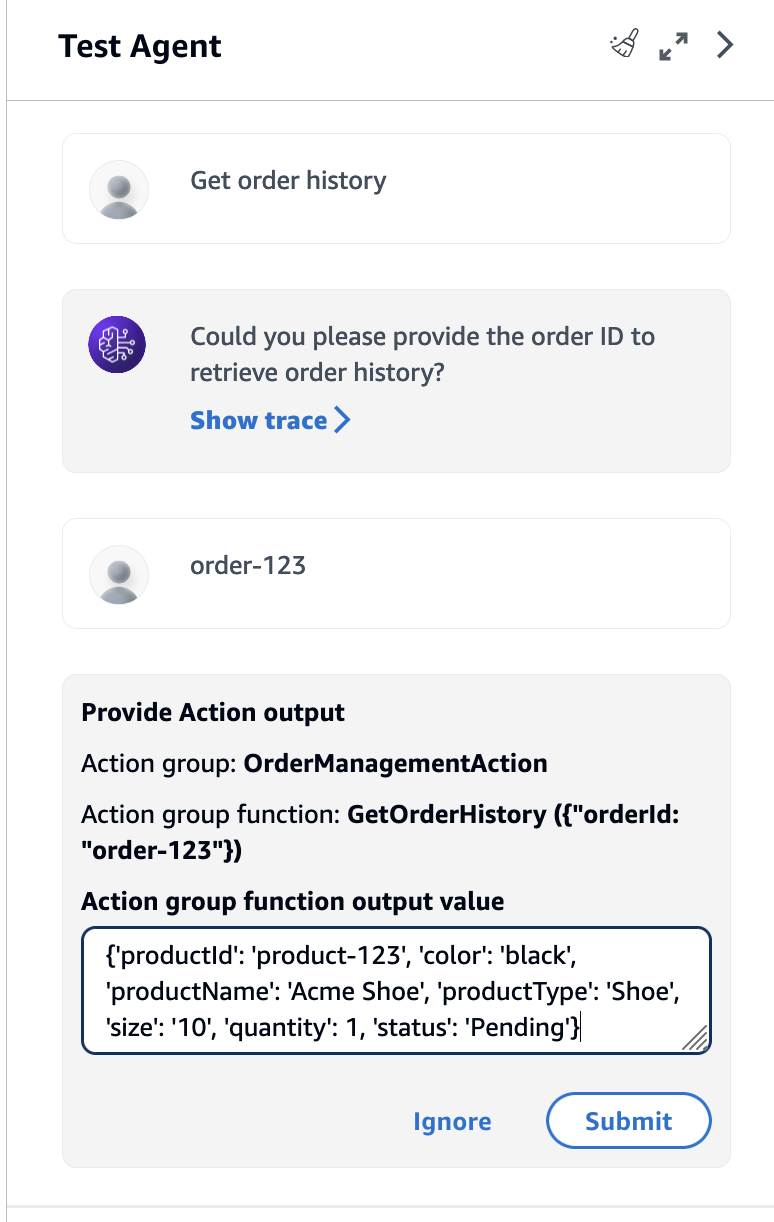
Task: Select the Test Agent panel title
Action: pos(140,46)
